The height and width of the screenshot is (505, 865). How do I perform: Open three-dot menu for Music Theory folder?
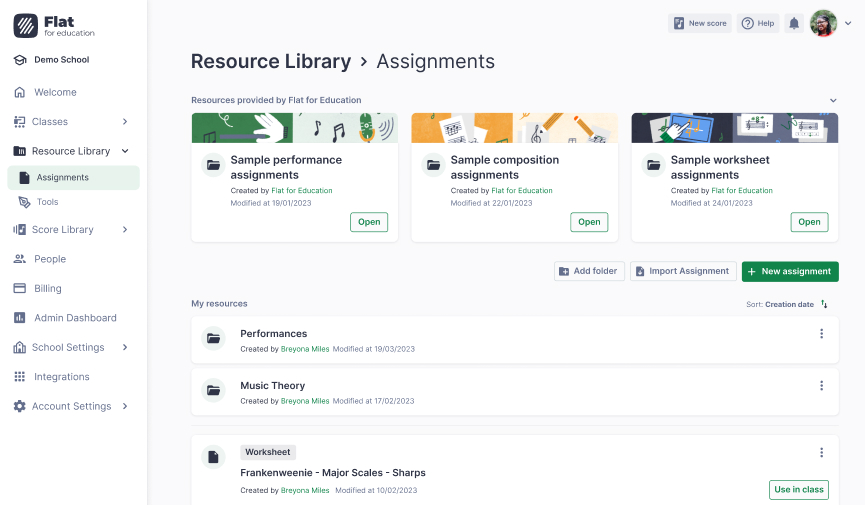click(821, 386)
